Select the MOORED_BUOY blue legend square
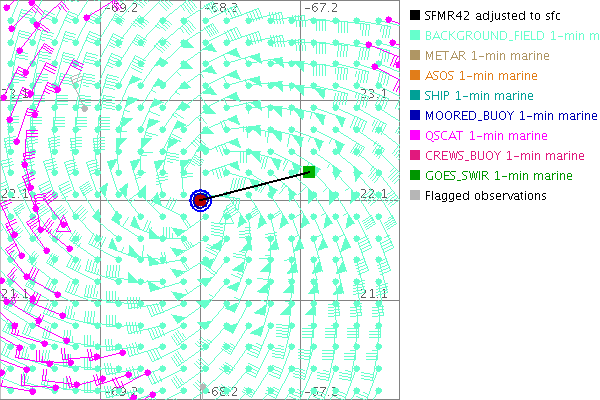Screen dimensions: 600x400 pos(415,115)
